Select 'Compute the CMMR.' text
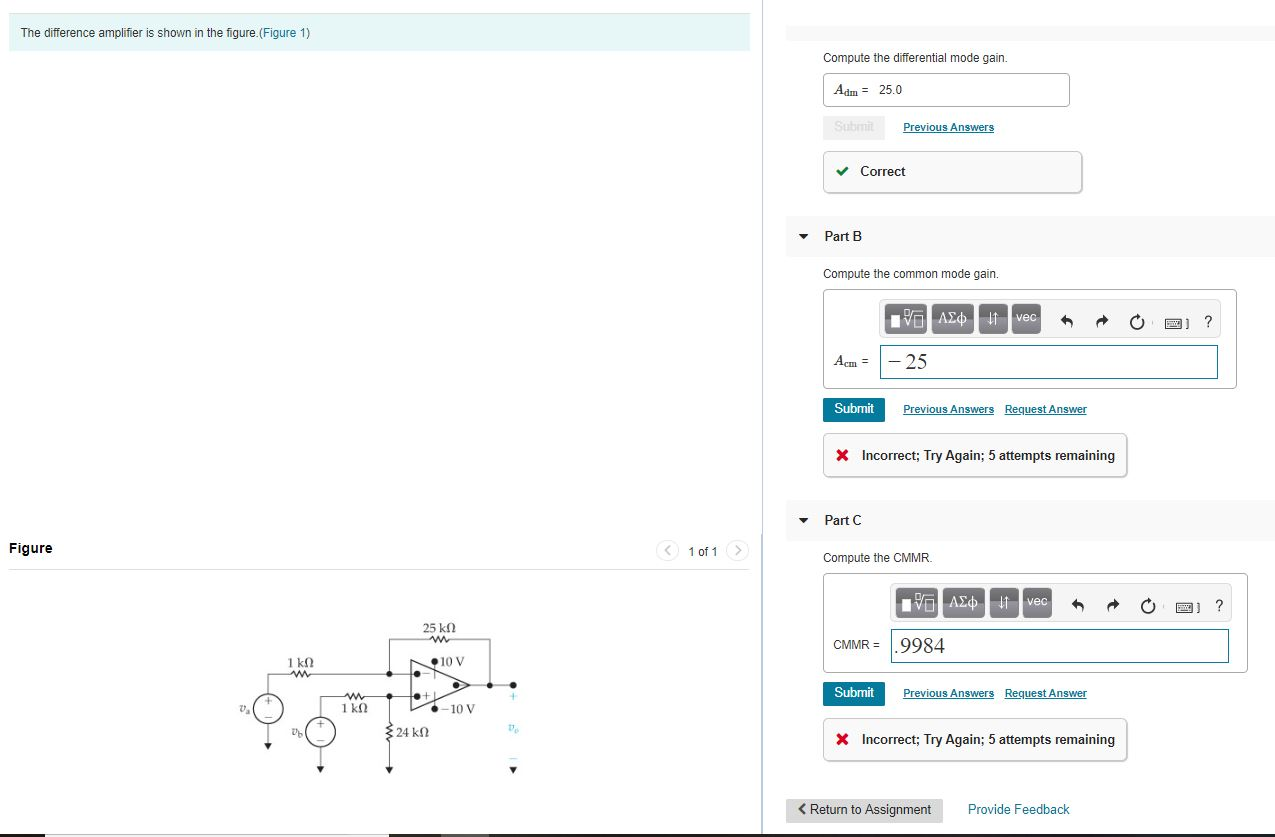1275x837 pixels. pos(877,558)
